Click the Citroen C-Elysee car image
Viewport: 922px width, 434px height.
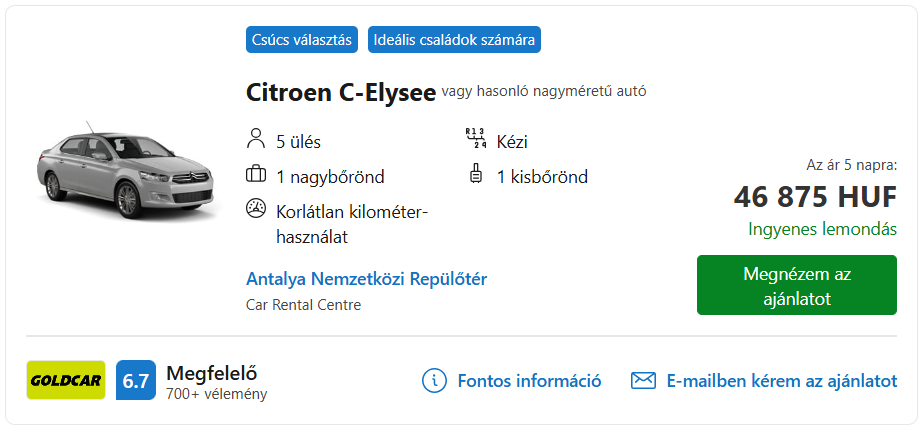tap(125, 171)
